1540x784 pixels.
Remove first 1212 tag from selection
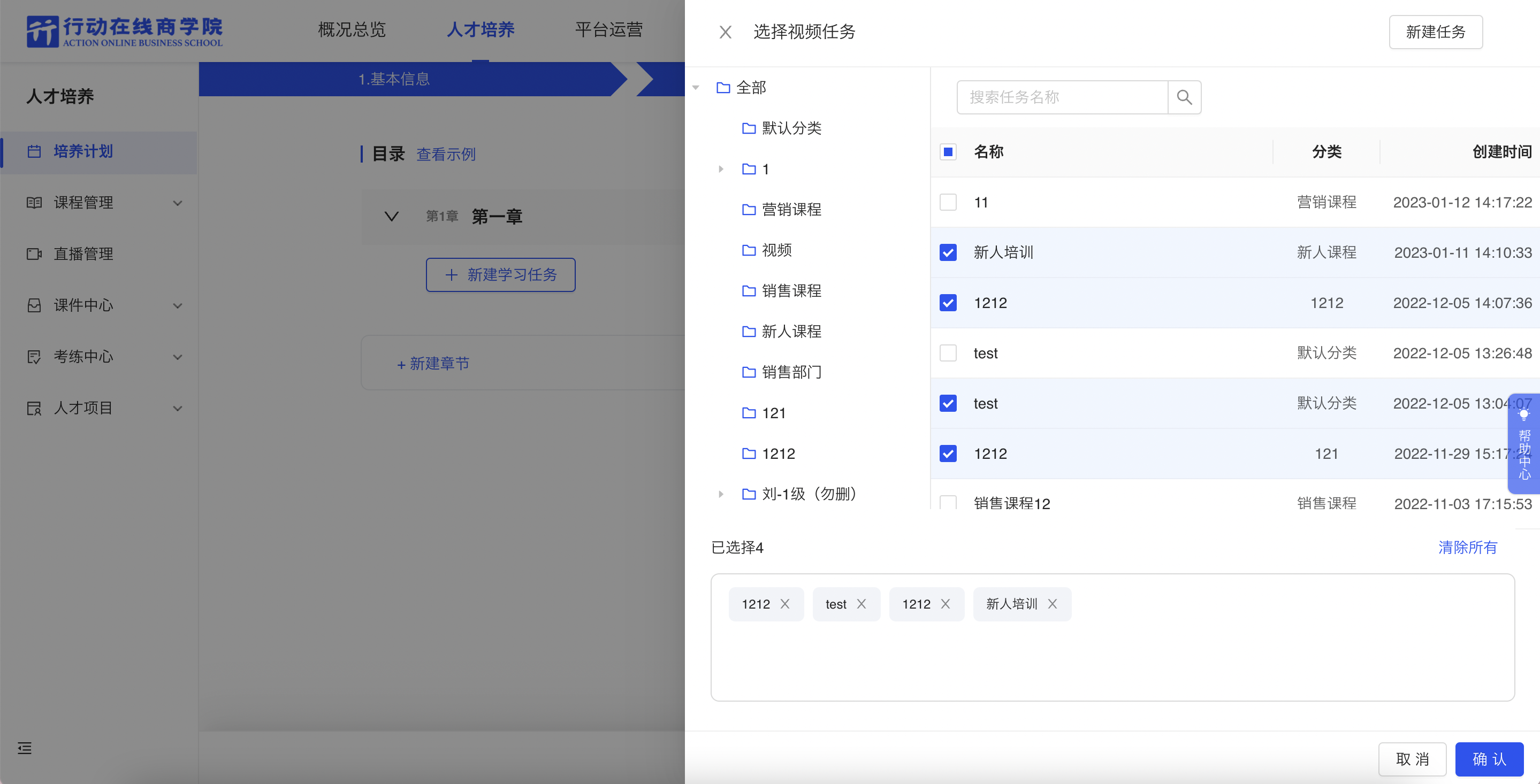(785, 604)
